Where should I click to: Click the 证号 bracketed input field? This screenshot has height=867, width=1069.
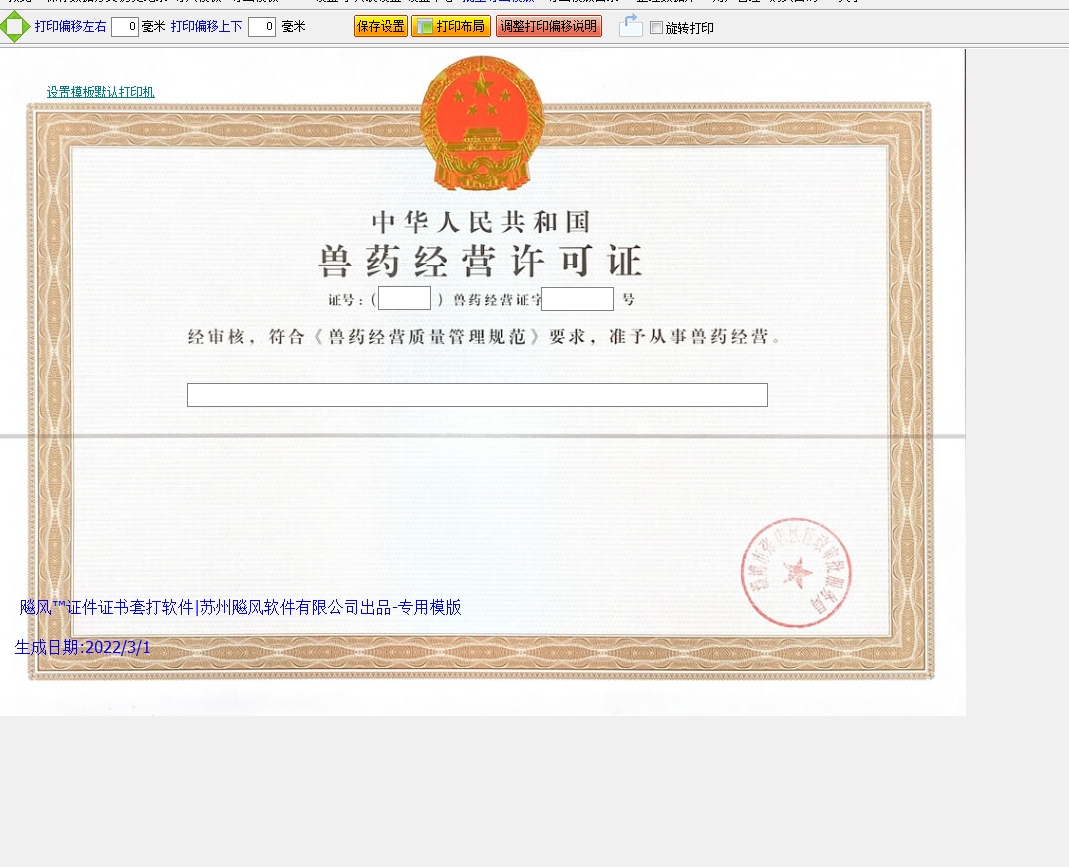pyautogui.click(x=404, y=298)
